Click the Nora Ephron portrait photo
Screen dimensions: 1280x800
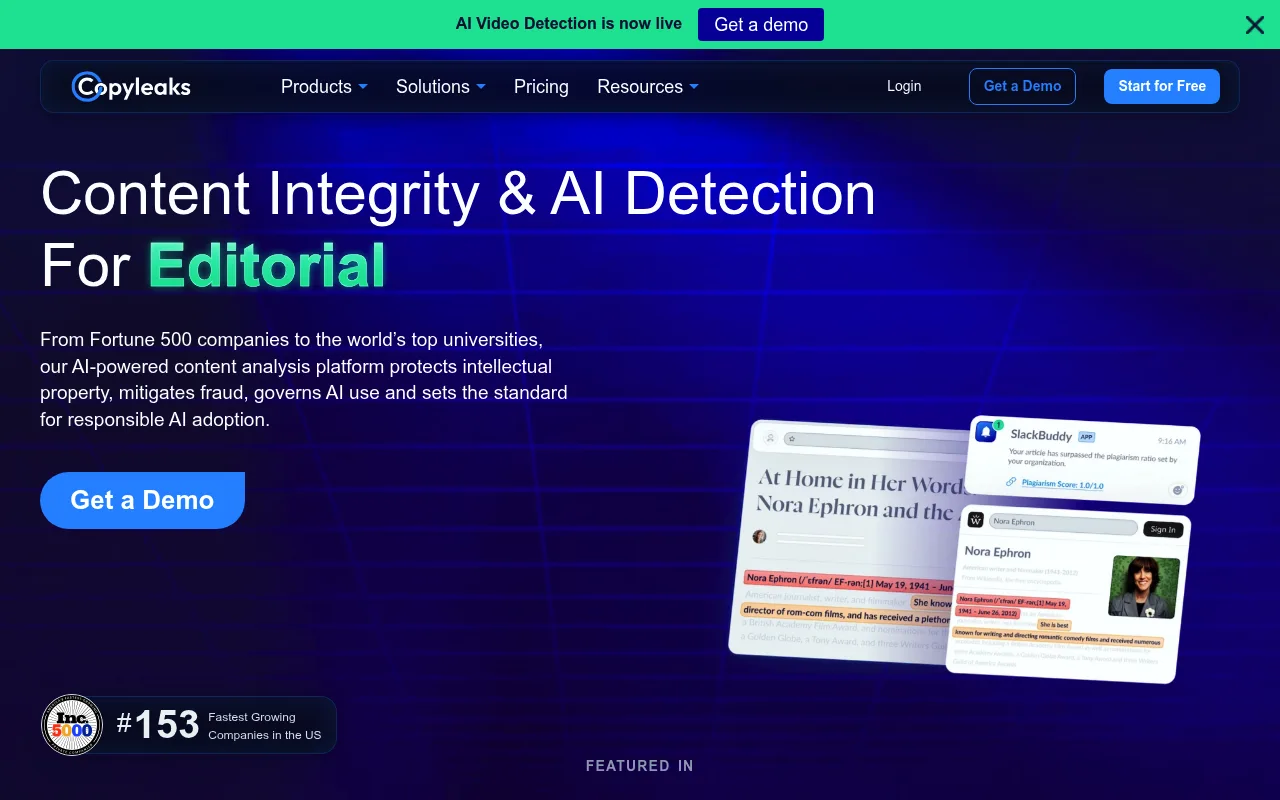[x=1144, y=587]
